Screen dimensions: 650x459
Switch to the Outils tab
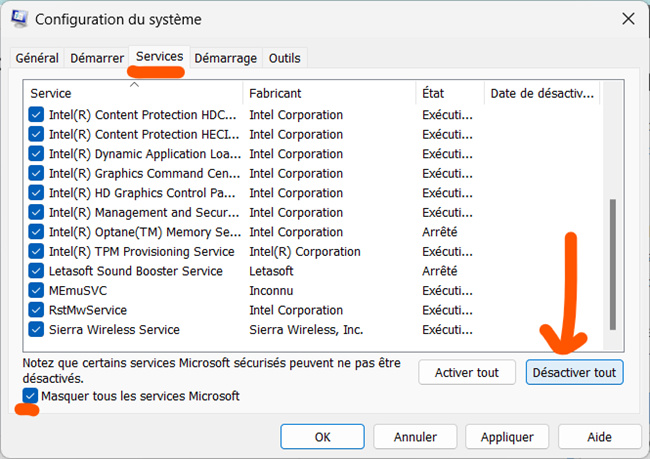(284, 59)
